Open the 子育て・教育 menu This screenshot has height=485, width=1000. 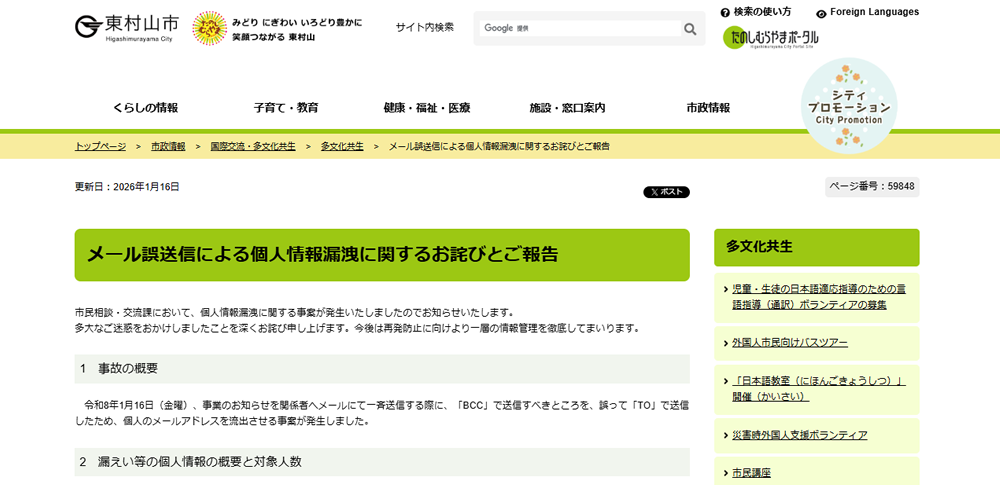click(x=286, y=108)
